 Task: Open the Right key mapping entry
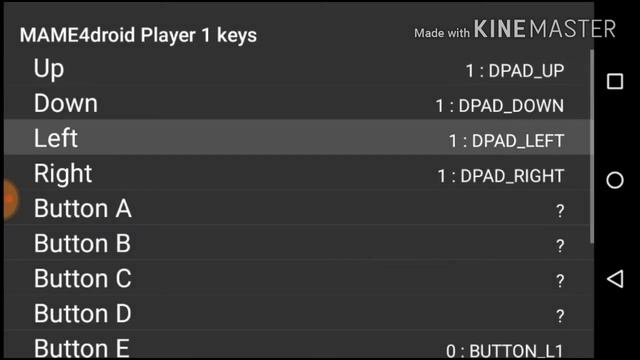pyautogui.click(x=298, y=173)
